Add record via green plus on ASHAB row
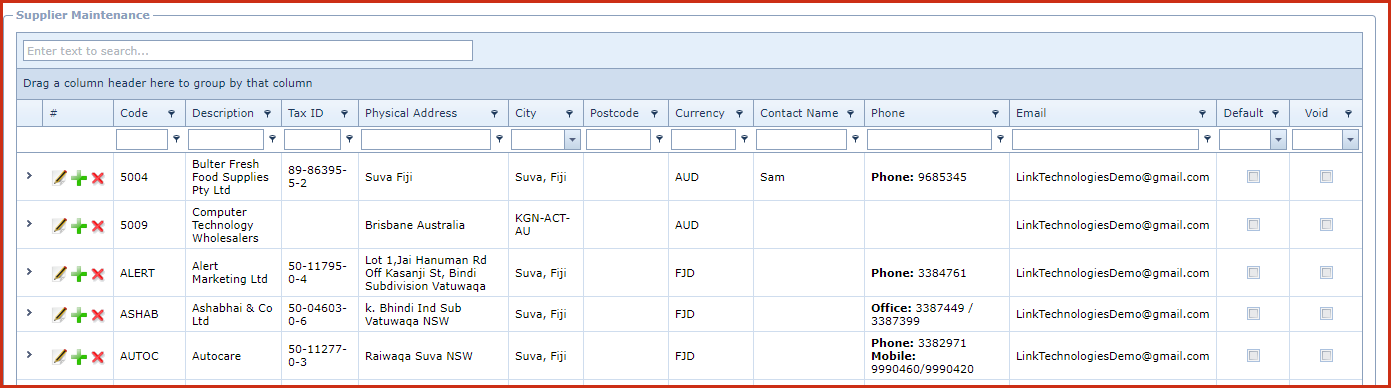The image size is (1391, 388). (79, 315)
